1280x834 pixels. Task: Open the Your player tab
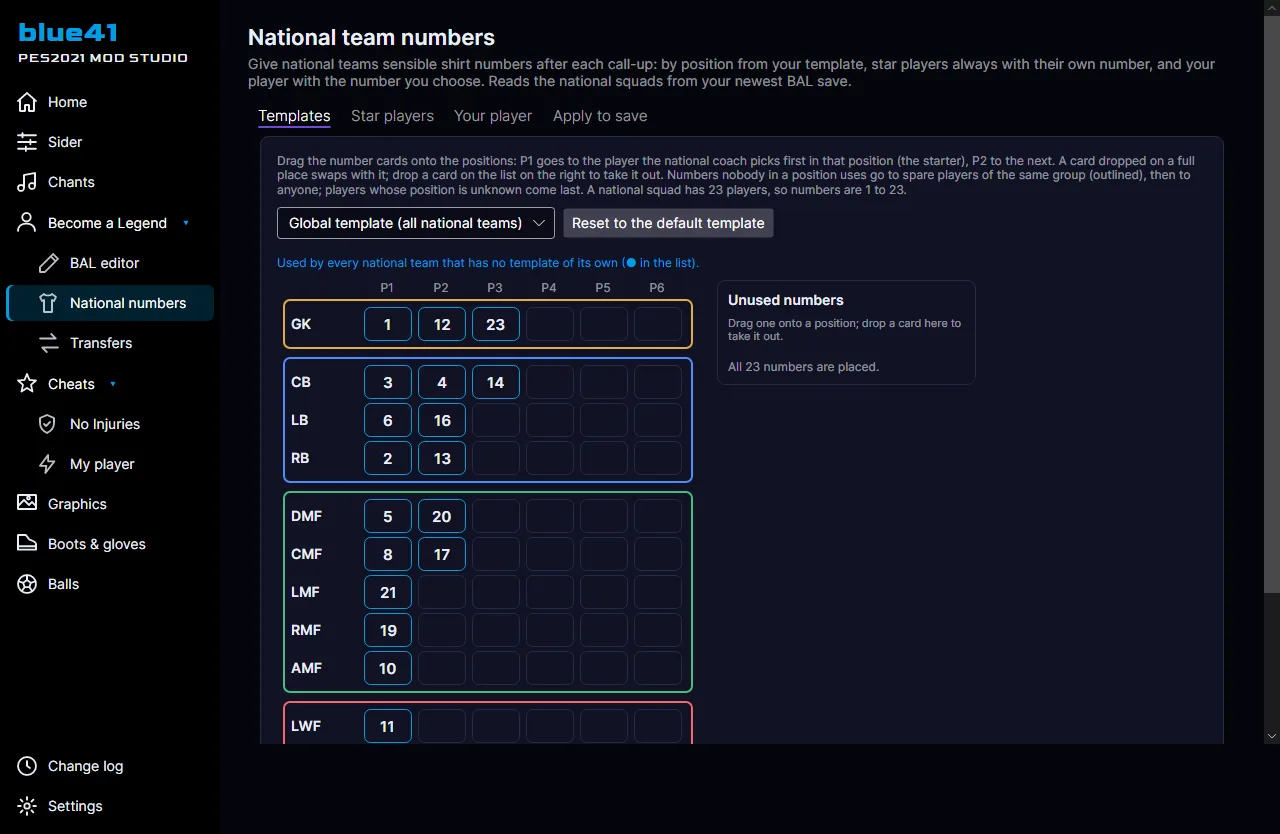point(493,116)
